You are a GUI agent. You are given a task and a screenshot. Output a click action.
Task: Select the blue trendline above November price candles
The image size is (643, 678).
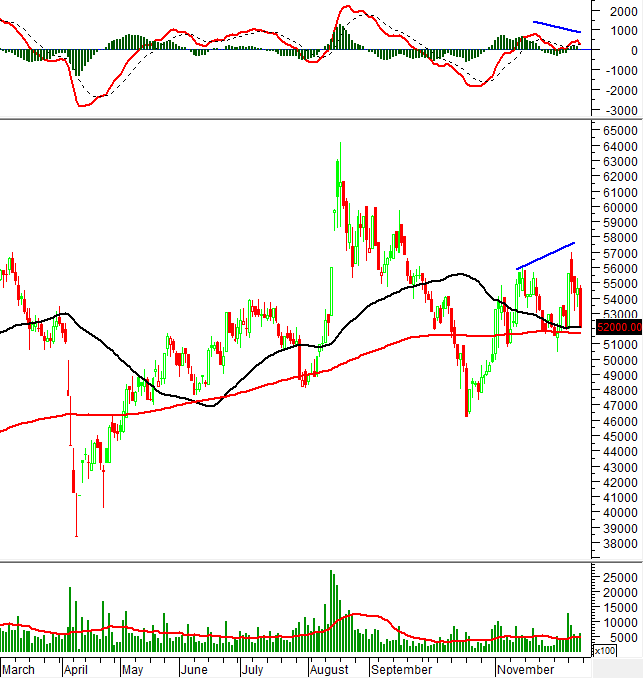pos(545,256)
